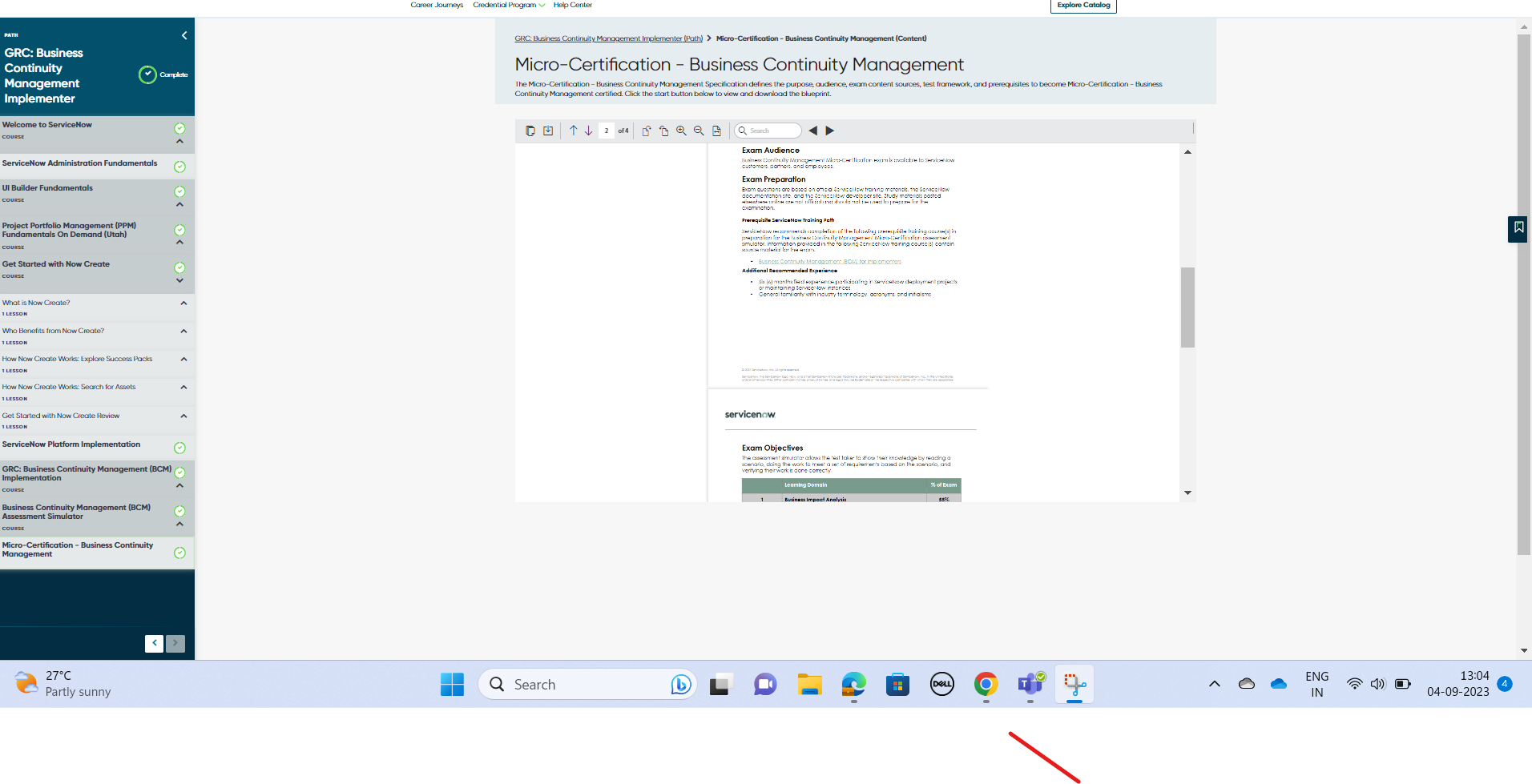Toggle the PDF viewer thumbnails sidebar icon
The image size is (1532, 784).
[530, 131]
